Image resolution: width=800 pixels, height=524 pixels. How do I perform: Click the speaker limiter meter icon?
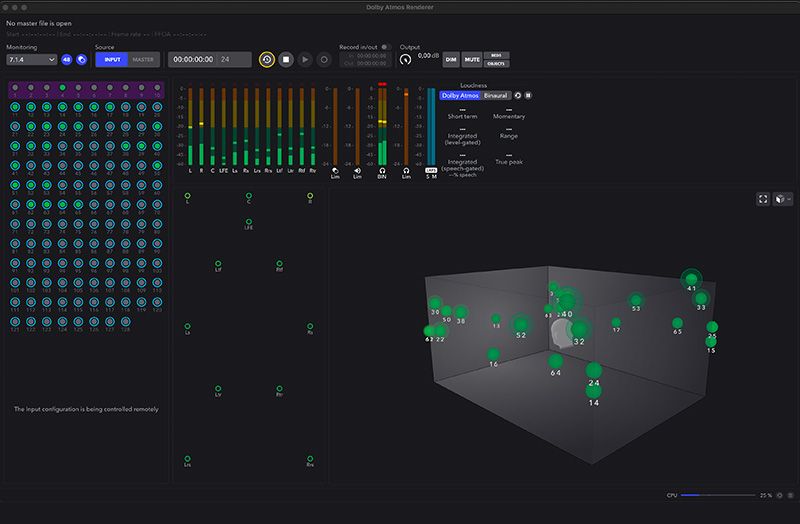358,170
